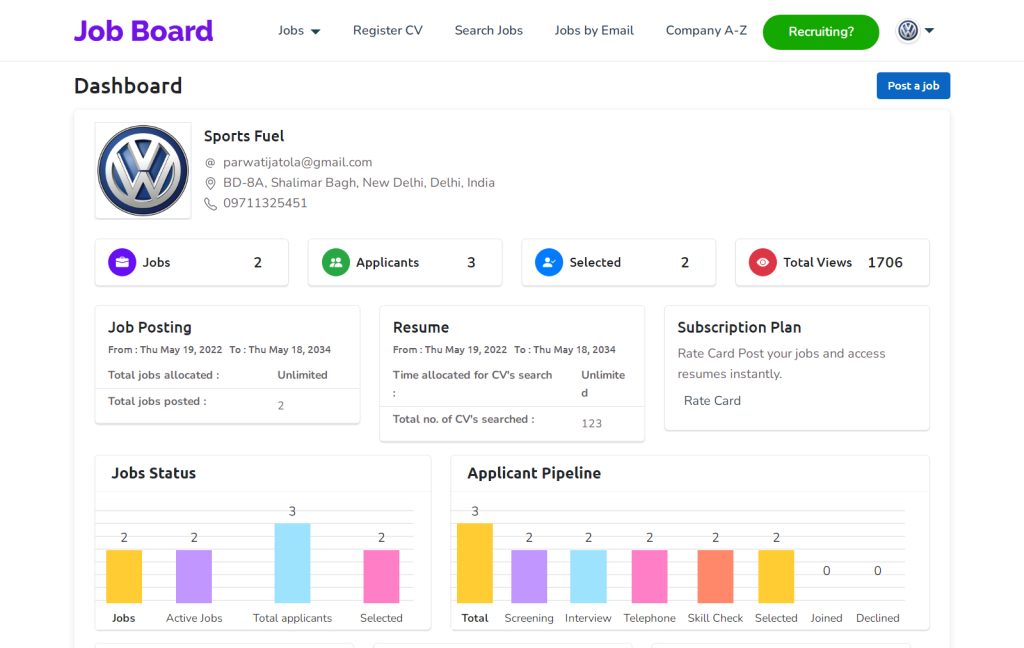Click the Sports Fuel company logo thumbnail
The width and height of the screenshot is (1024, 648).
[x=142, y=169]
